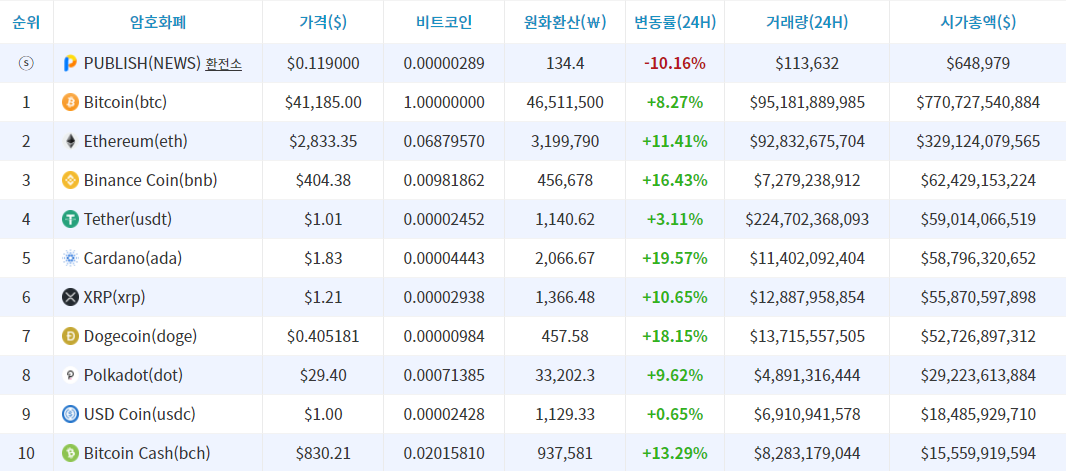1066x471 pixels.
Task: Sort by 암호화폐 column header
Action: [x=158, y=22]
